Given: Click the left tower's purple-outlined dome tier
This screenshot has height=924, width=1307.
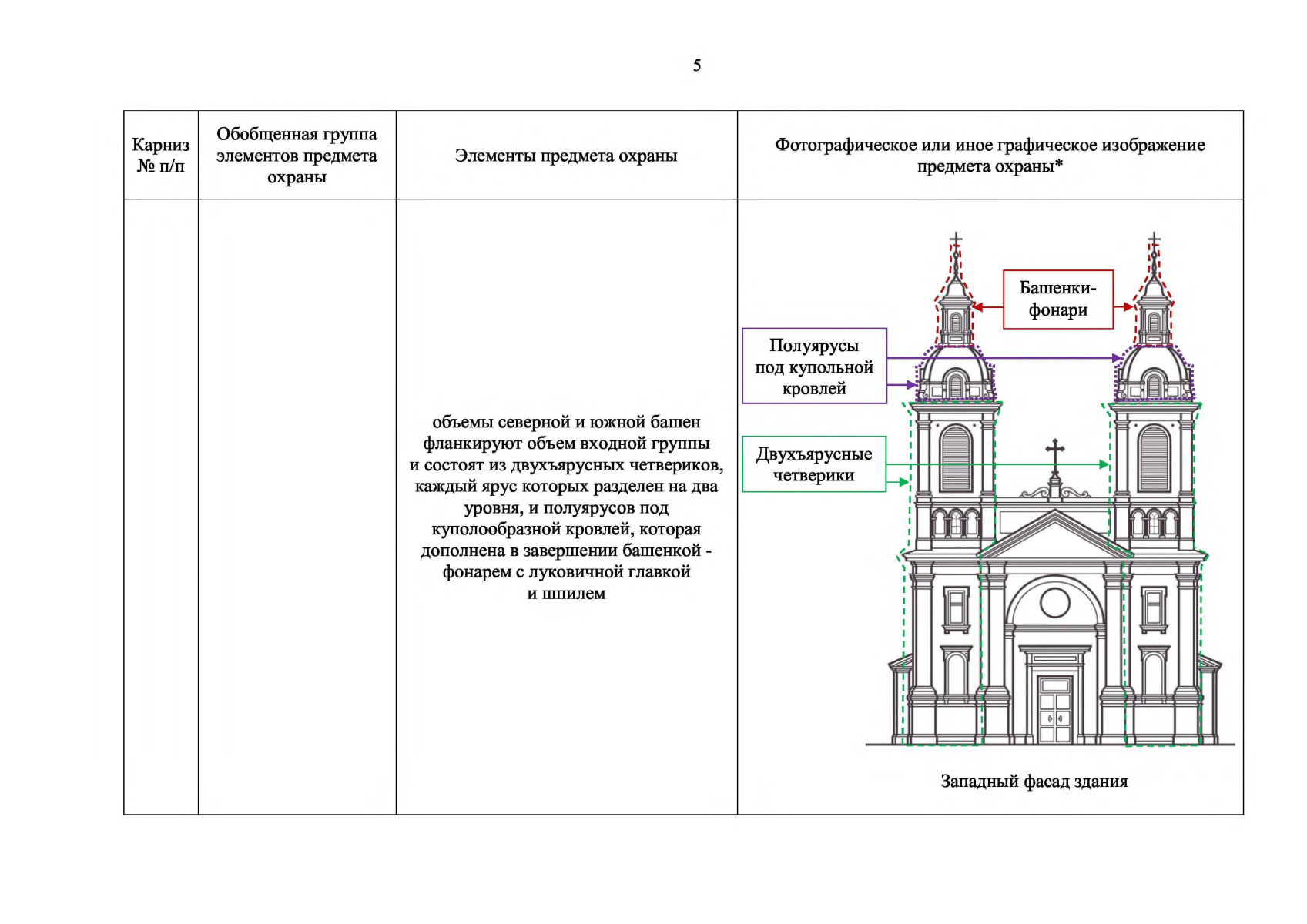Looking at the screenshot, I should pyautogui.click(x=955, y=376).
